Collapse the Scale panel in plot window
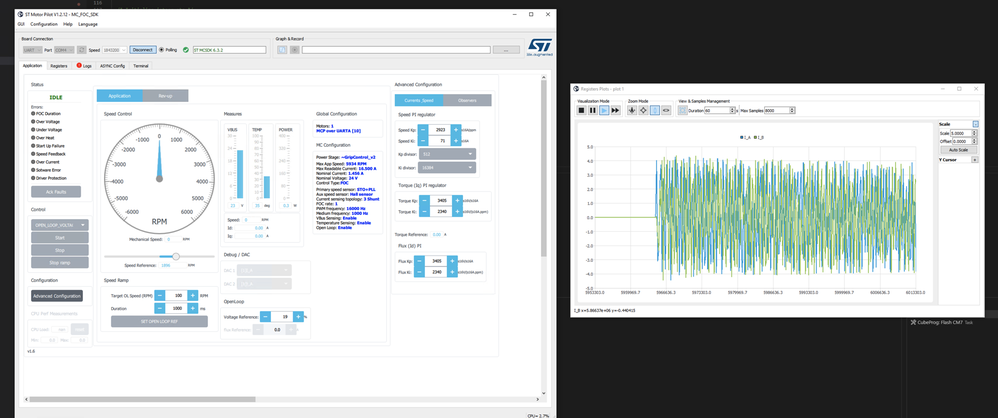Viewport: 998px width, 418px height. click(976, 124)
